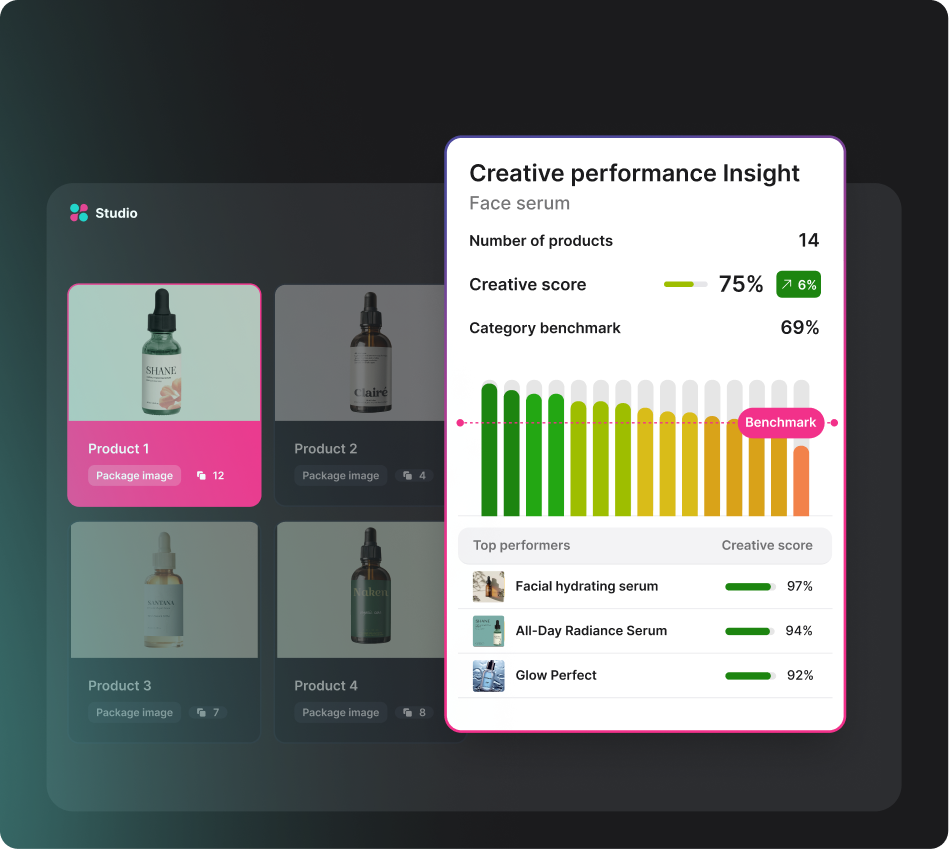Select the Glow Perfect row name

tap(556, 676)
